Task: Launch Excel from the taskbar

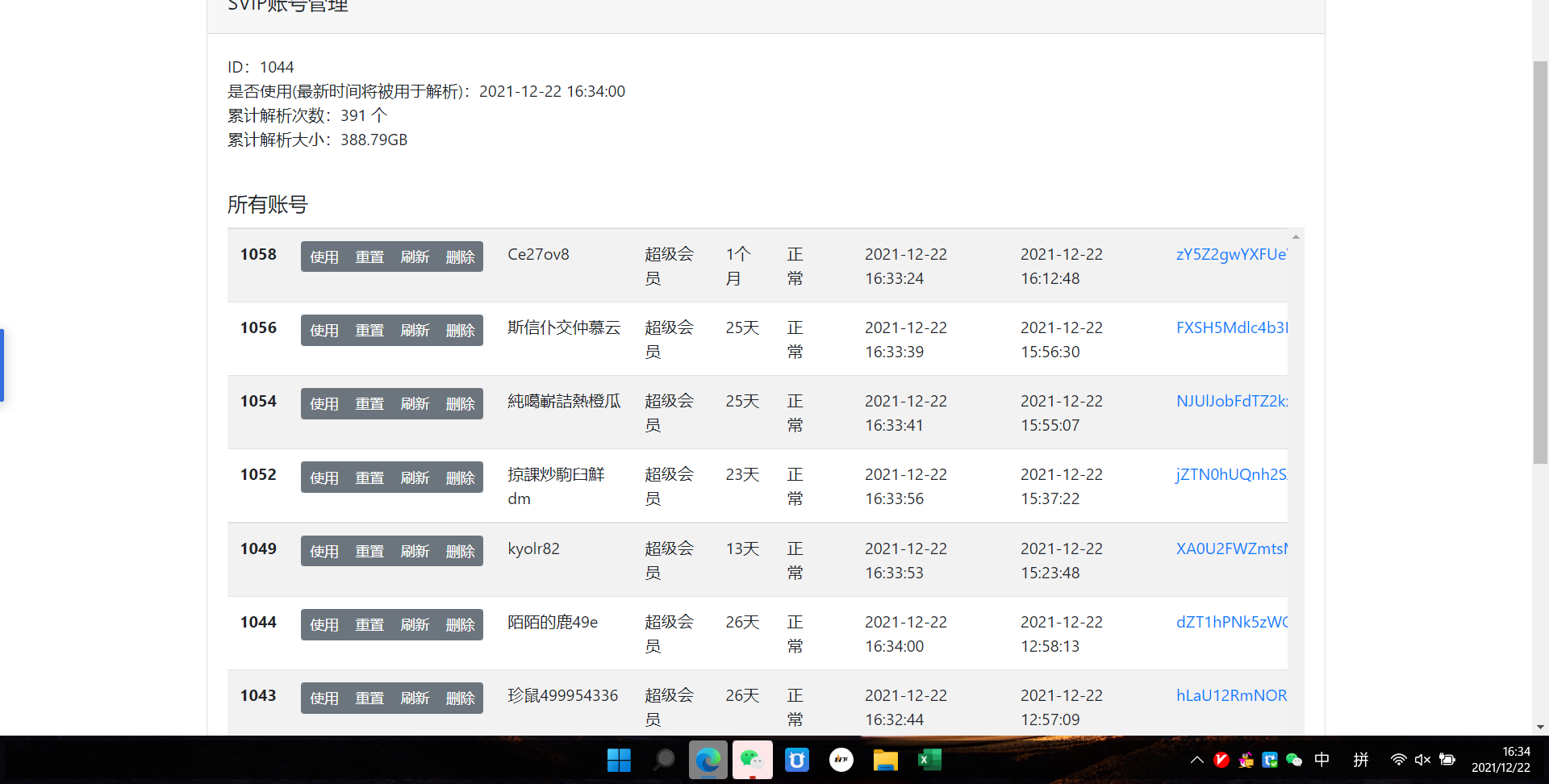Action: point(929,760)
